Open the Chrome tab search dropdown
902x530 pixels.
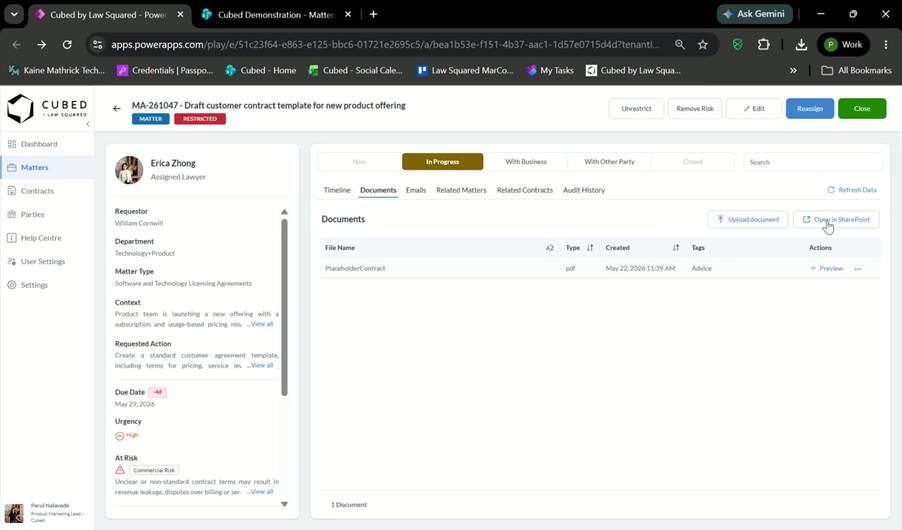click(14, 14)
